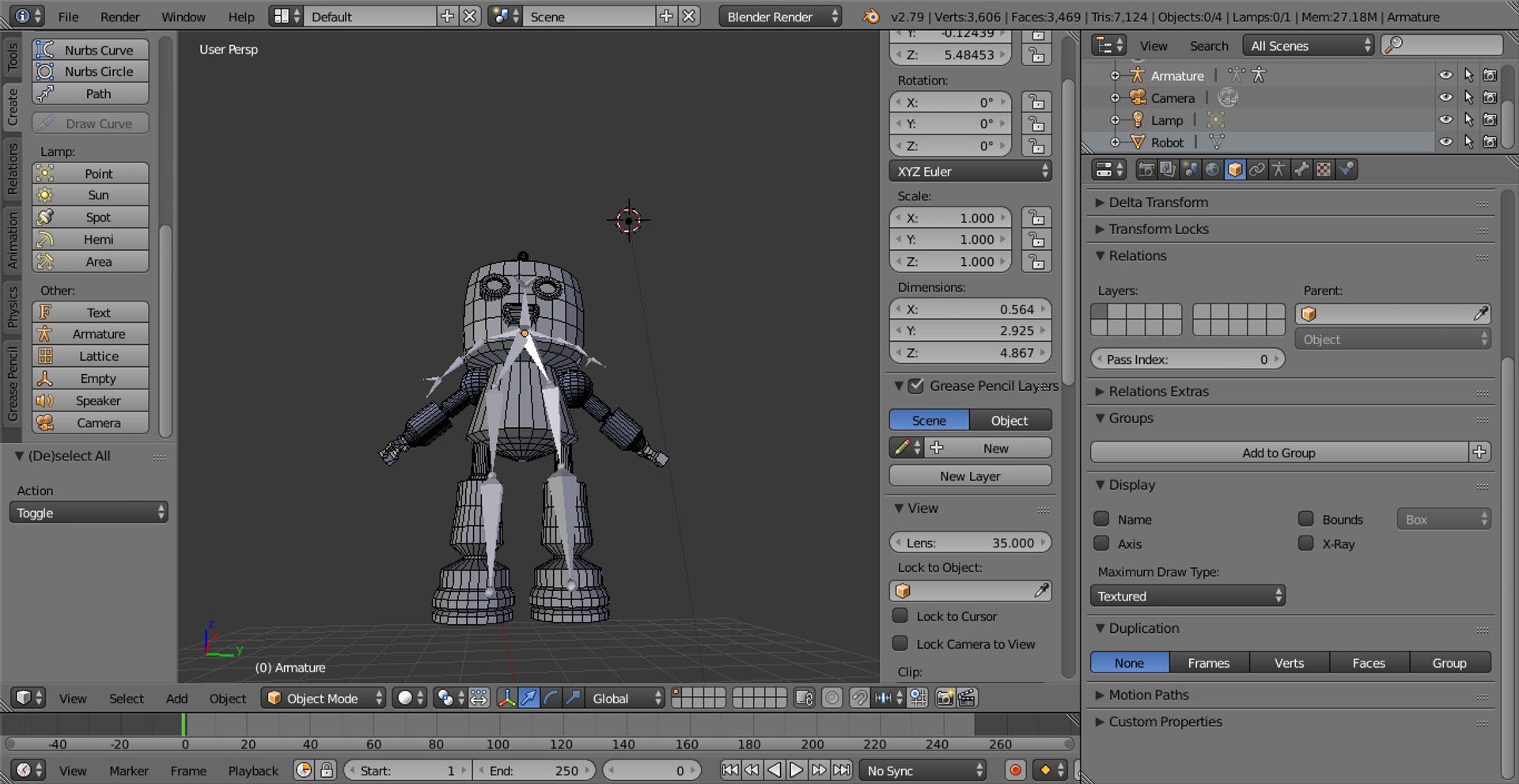Toggle Lamp selectability cursor icon

point(1468,119)
